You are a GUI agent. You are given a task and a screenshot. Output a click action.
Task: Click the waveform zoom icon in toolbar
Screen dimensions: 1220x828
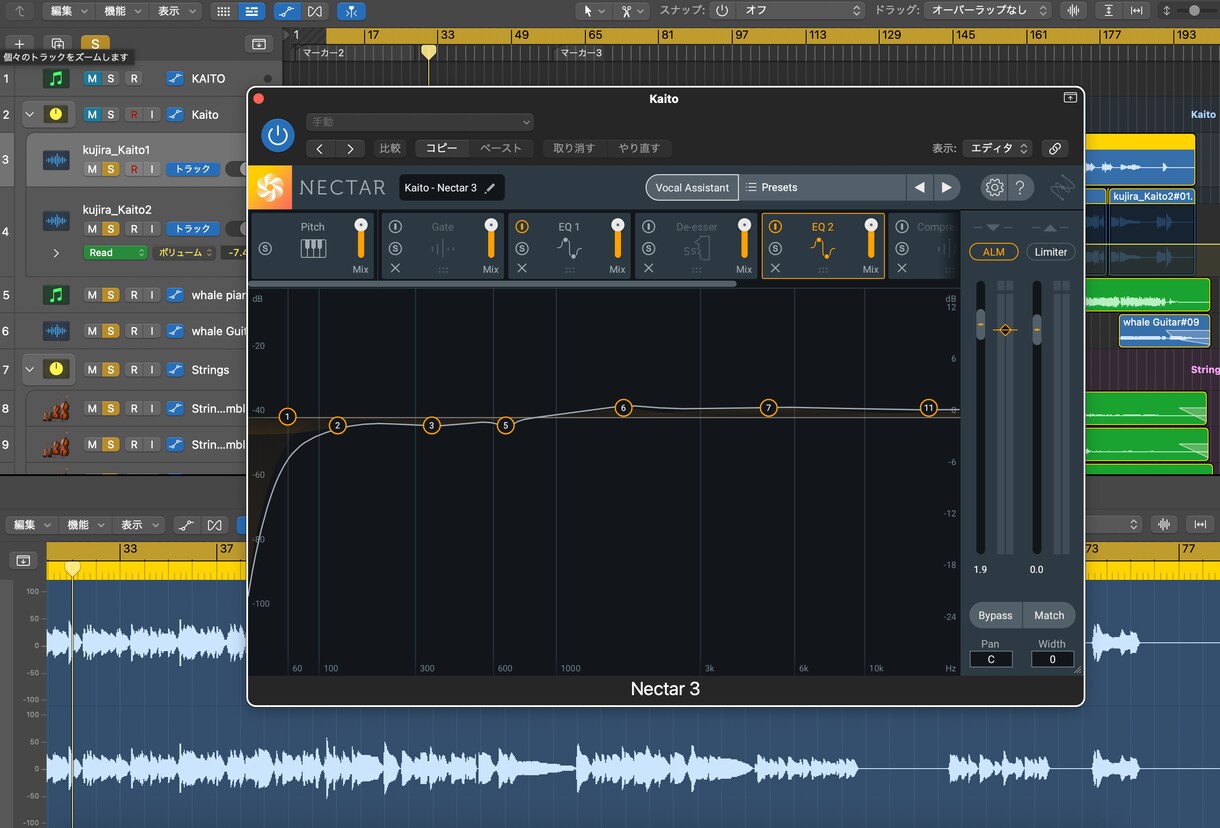pyautogui.click(x=1075, y=11)
